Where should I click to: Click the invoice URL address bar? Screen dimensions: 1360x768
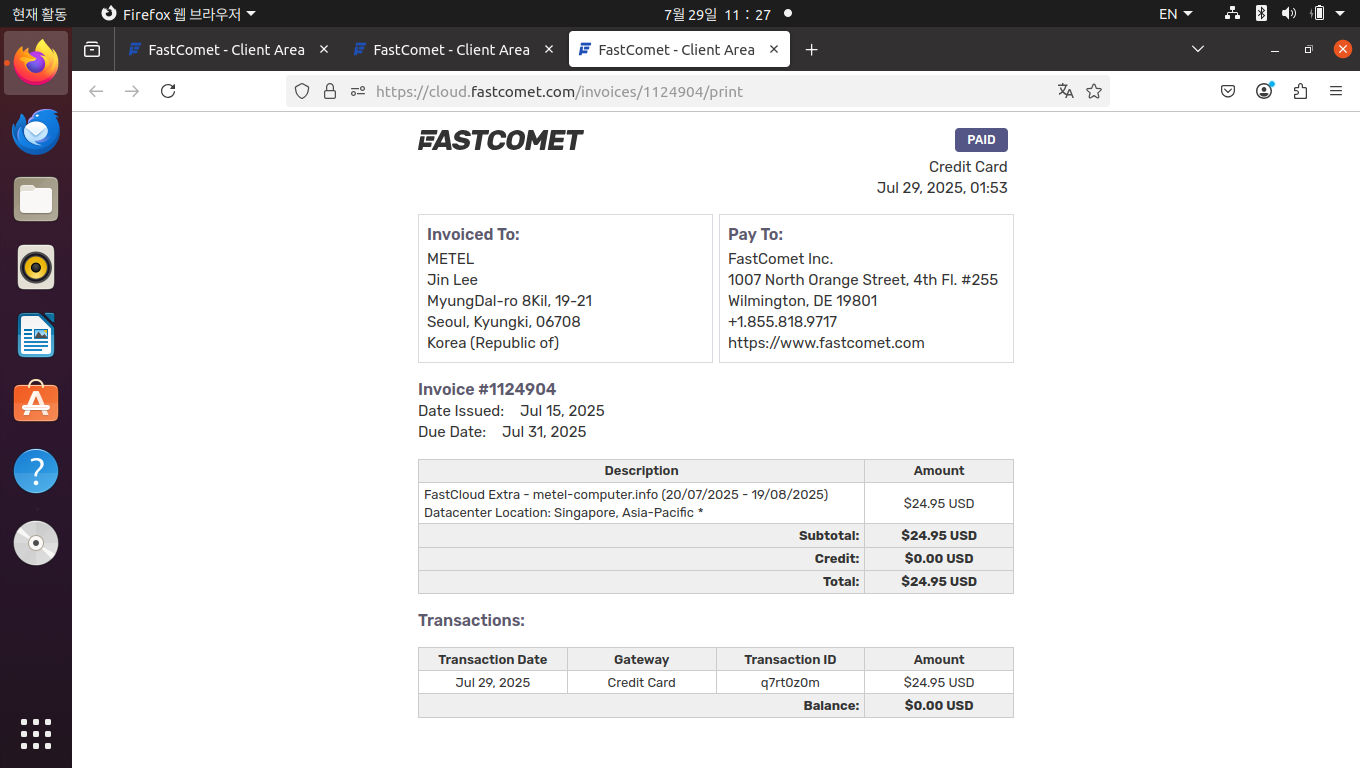[x=700, y=91]
